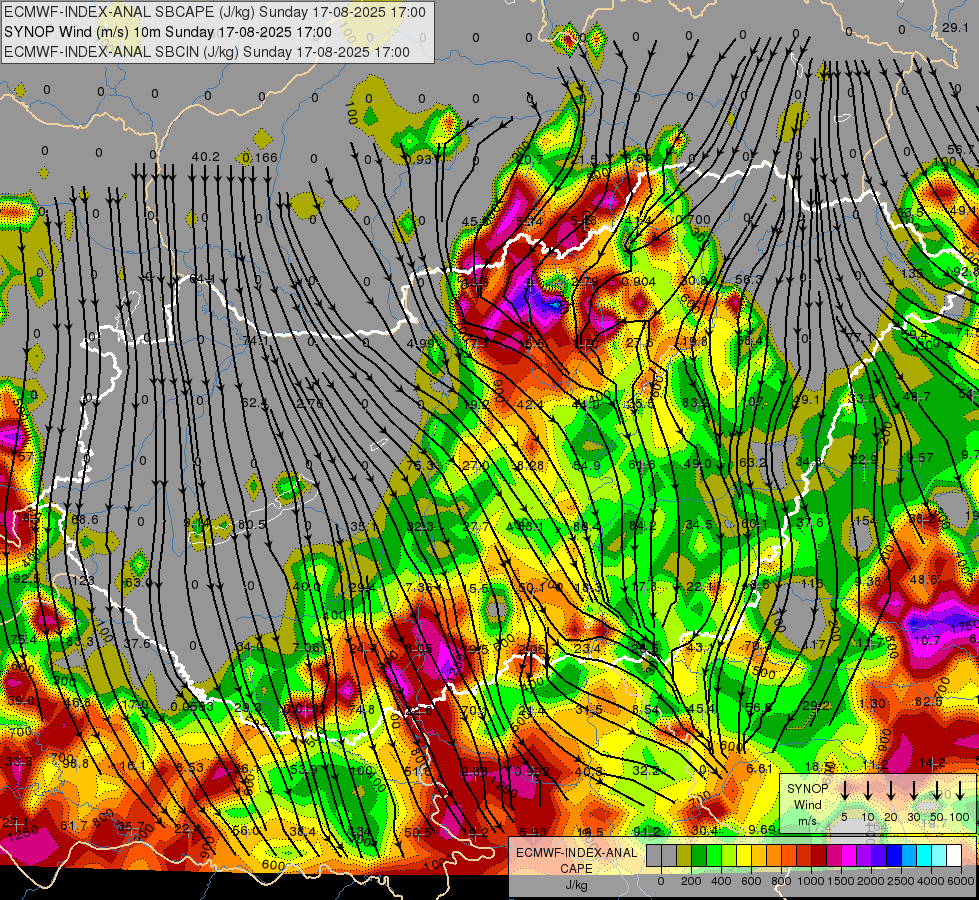Click the '1000' tick on the CAPE scale
Image resolution: width=979 pixels, height=900 pixels.
coord(811,881)
